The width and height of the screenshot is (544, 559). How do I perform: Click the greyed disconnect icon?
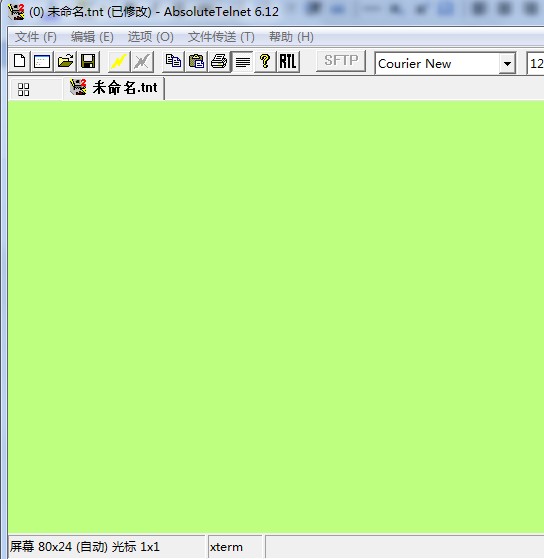142,62
